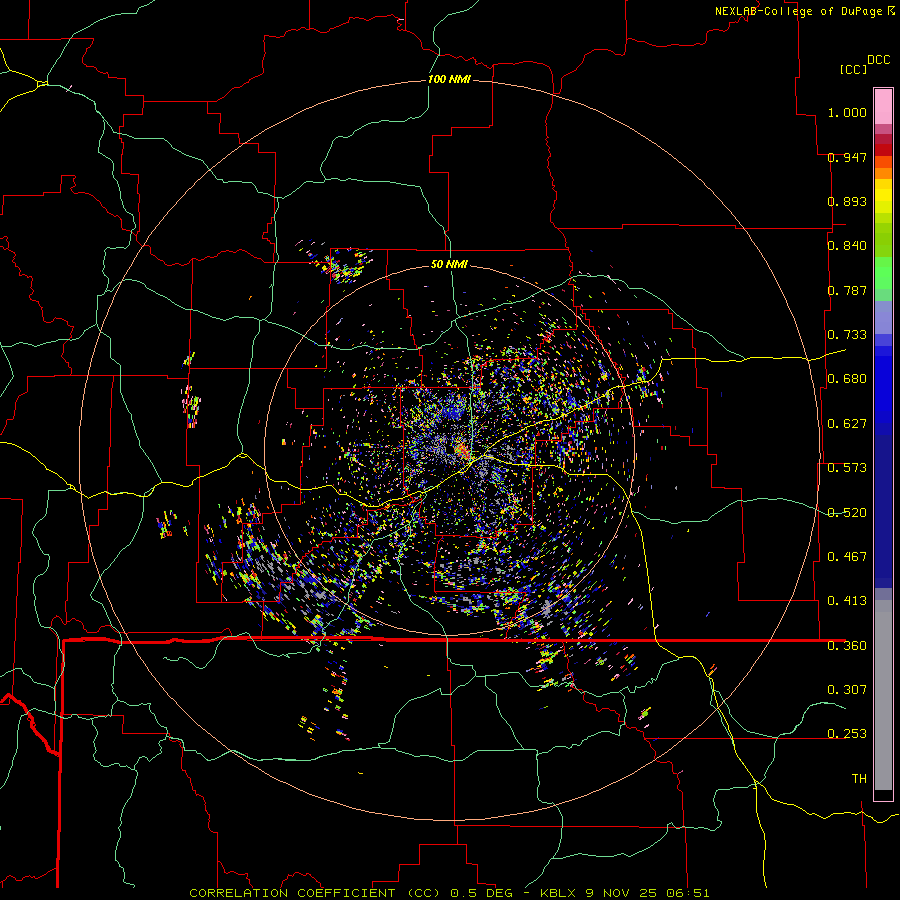Click the DCC product label
900x900 pixels.
878,60
